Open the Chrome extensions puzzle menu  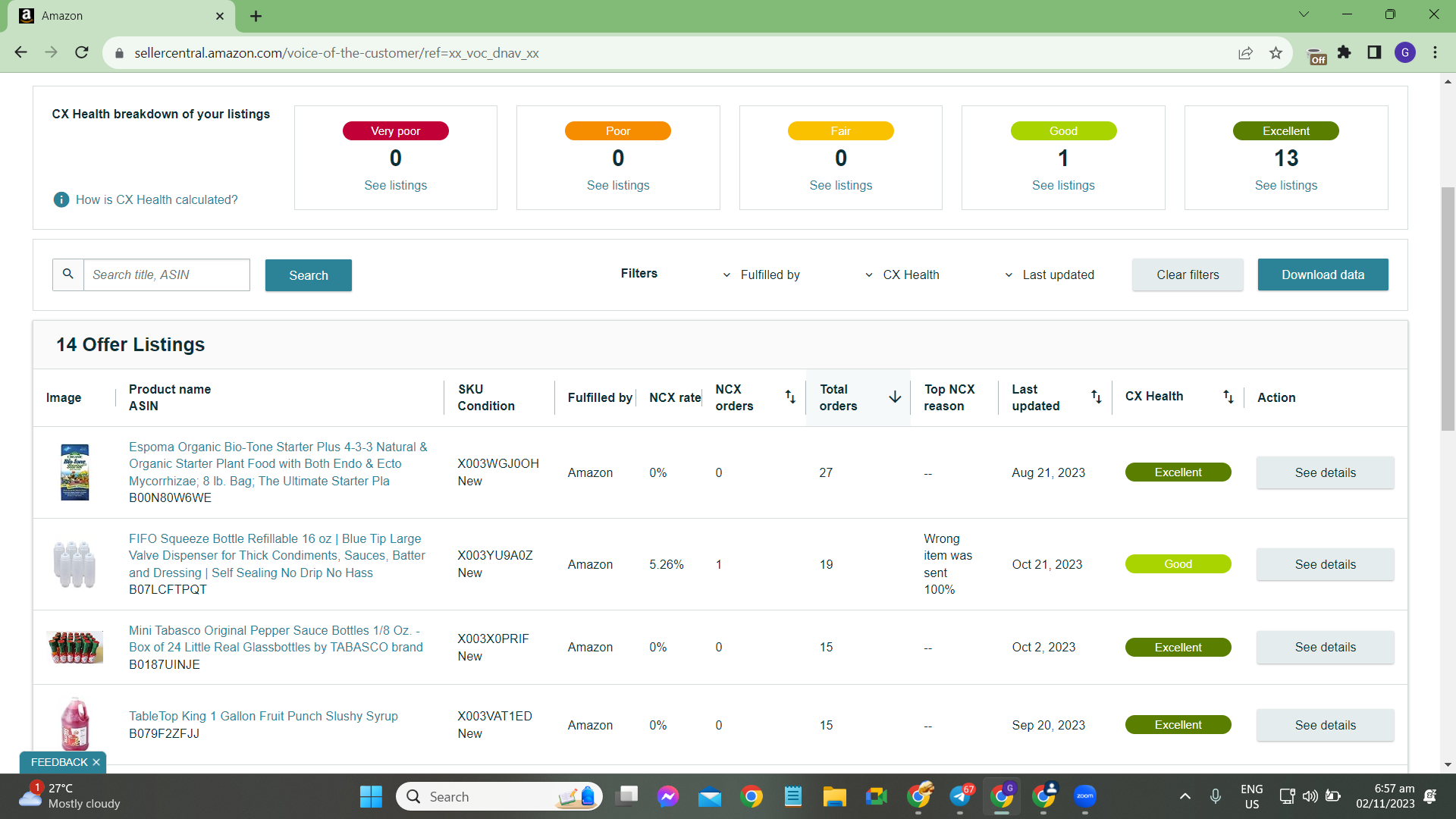tap(1345, 52)
